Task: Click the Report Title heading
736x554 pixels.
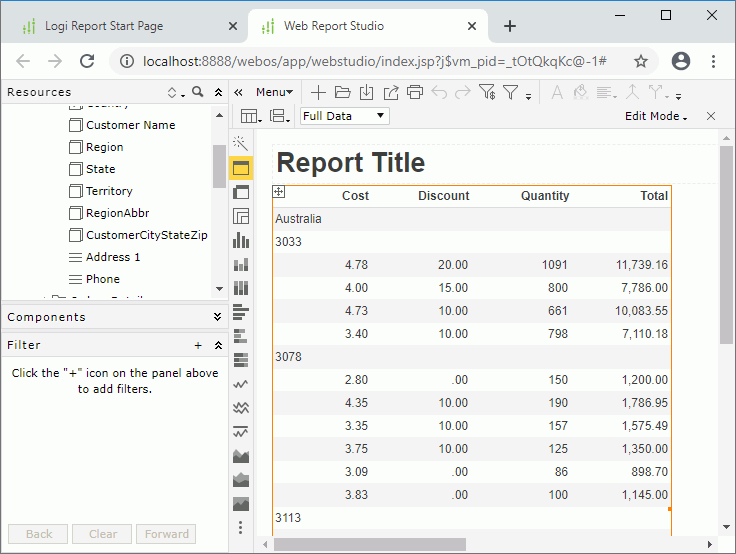Action: click(x=350, y=163)
